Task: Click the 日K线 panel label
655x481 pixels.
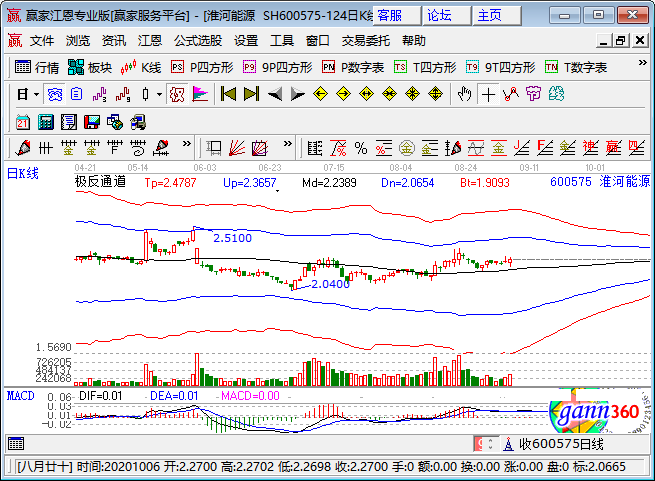Action: click(23, 173)
